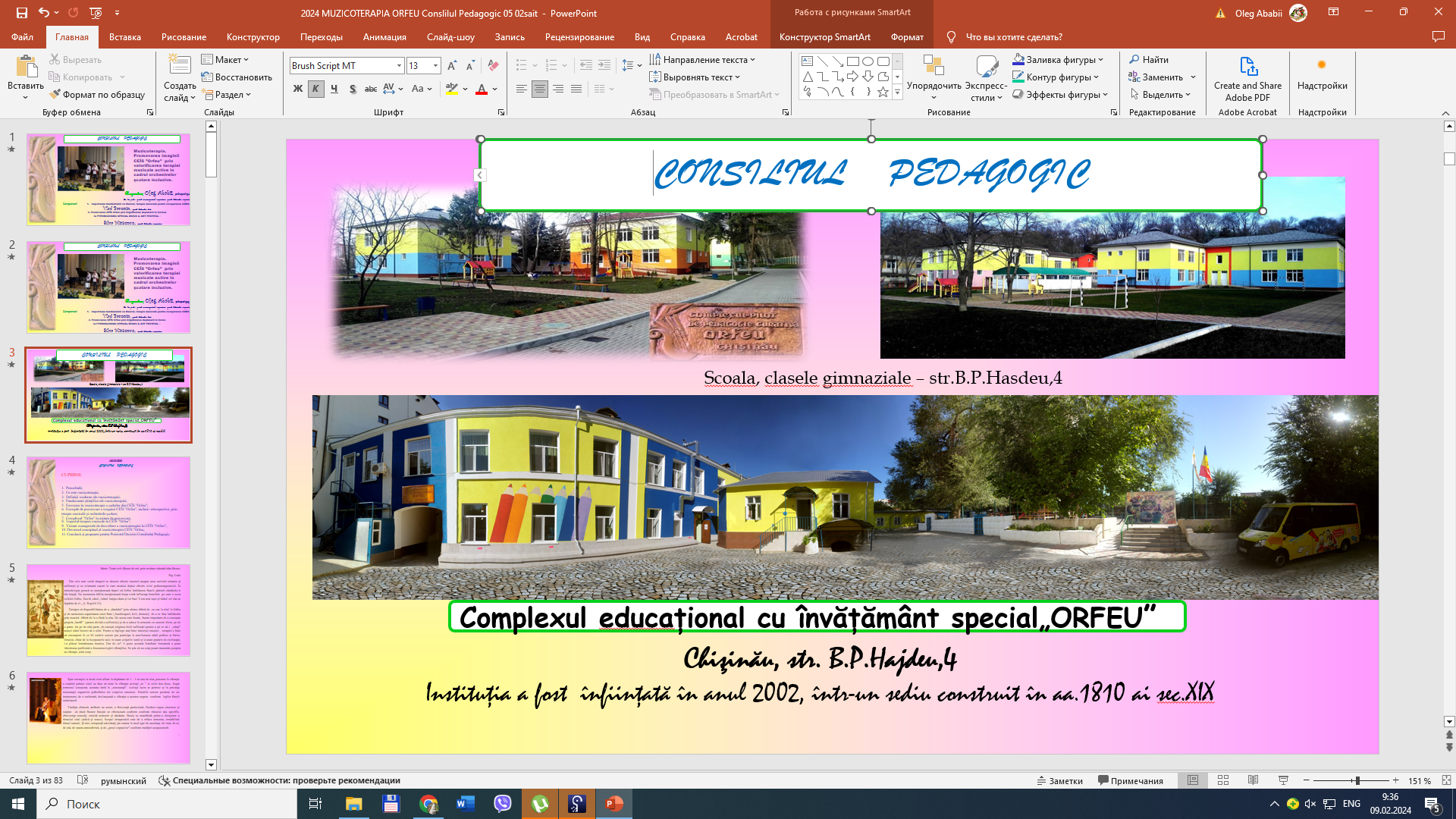Viewport: 1456px width, 819px height.
Task: Apply the red font color swatch
Action: (481, 89)
